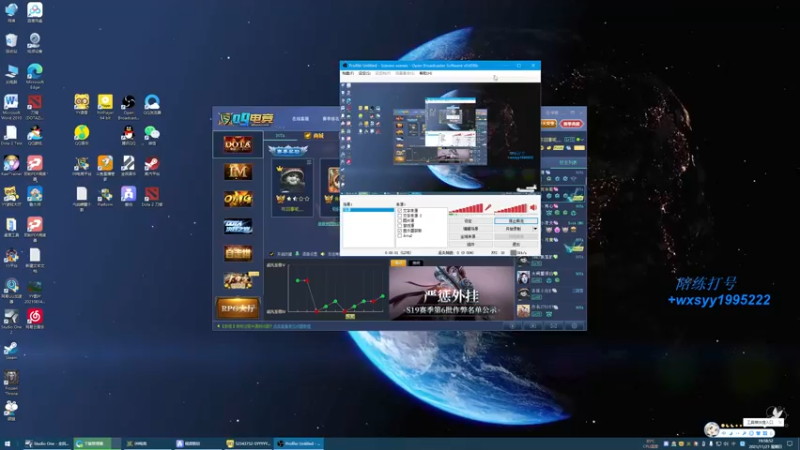Viewport: 800px width, 450px height.
Task: Open the taskbar clock and date
Action: tap(765, 443)
